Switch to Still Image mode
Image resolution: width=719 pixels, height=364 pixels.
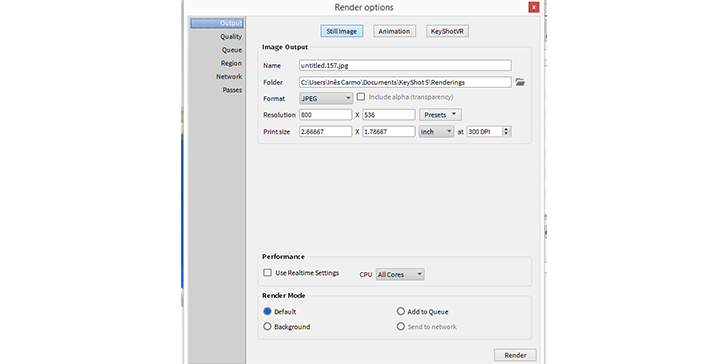point(342,31)
